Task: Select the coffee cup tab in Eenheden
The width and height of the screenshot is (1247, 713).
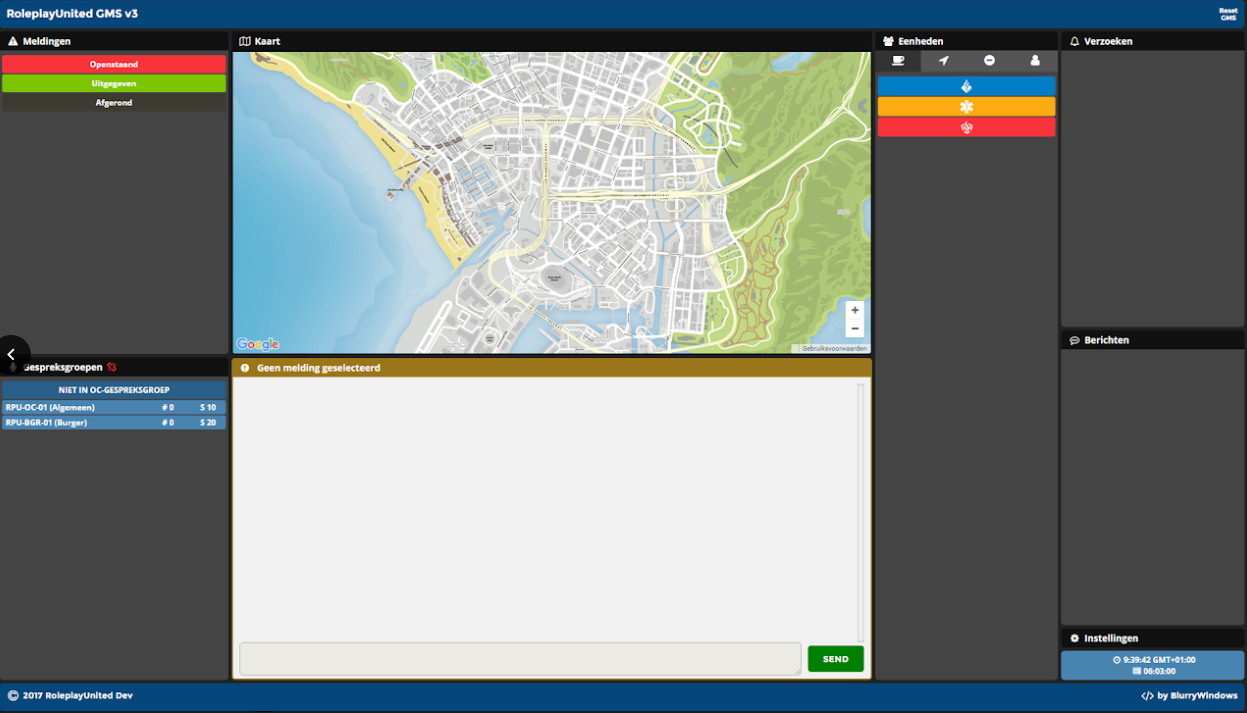Action: click(x=898, y=61)
